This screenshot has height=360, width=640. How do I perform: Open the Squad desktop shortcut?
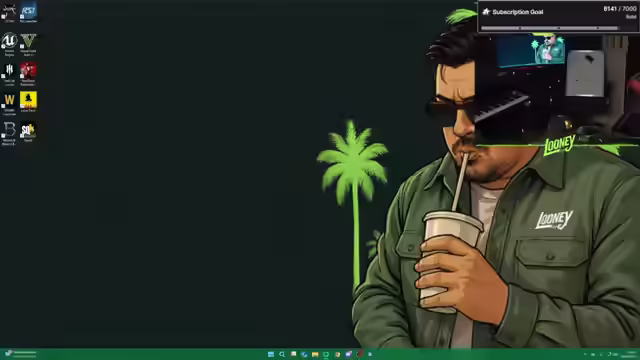point(28,131)
